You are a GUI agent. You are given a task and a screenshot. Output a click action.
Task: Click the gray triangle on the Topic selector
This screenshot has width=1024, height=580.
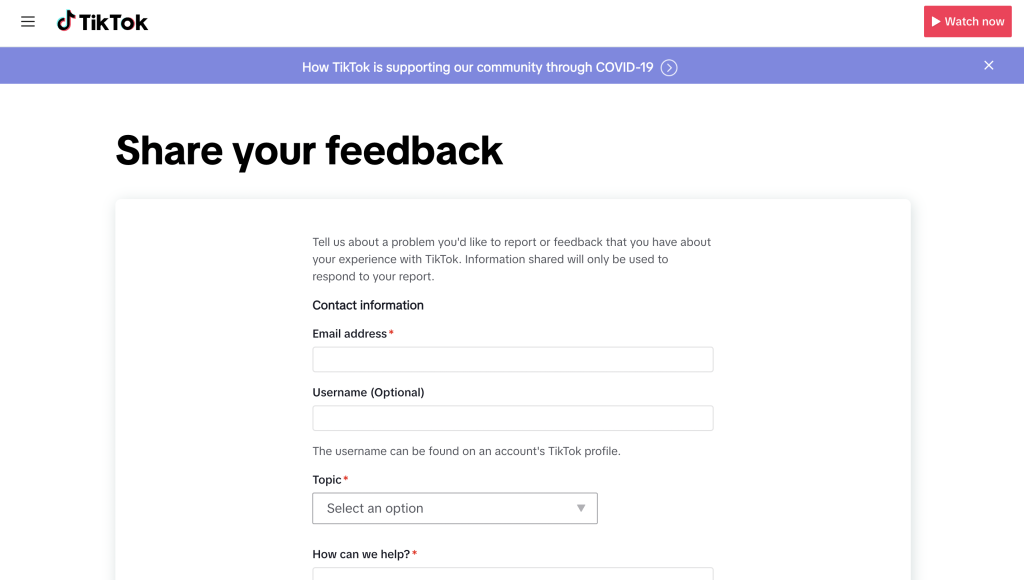point(581,508)
